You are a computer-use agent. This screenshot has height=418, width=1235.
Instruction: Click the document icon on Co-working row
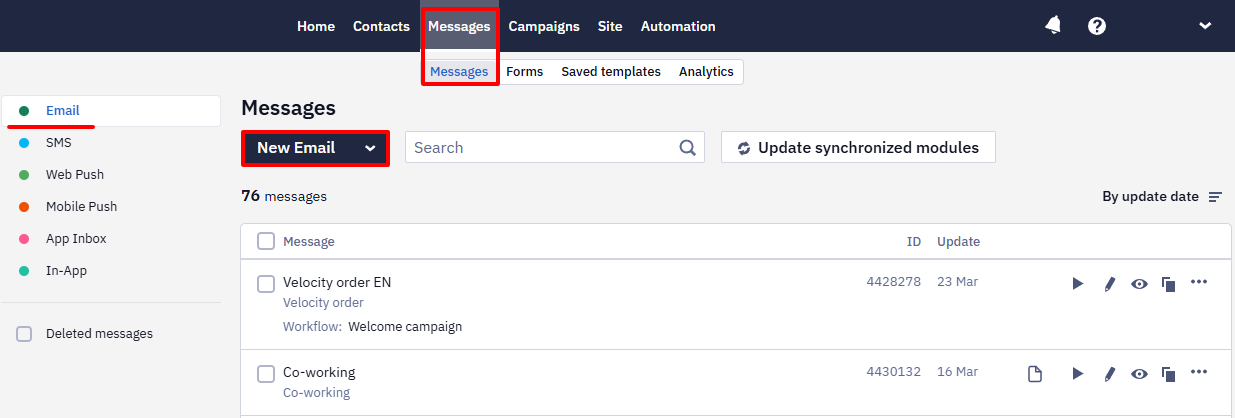click(x=1035, y=374)
